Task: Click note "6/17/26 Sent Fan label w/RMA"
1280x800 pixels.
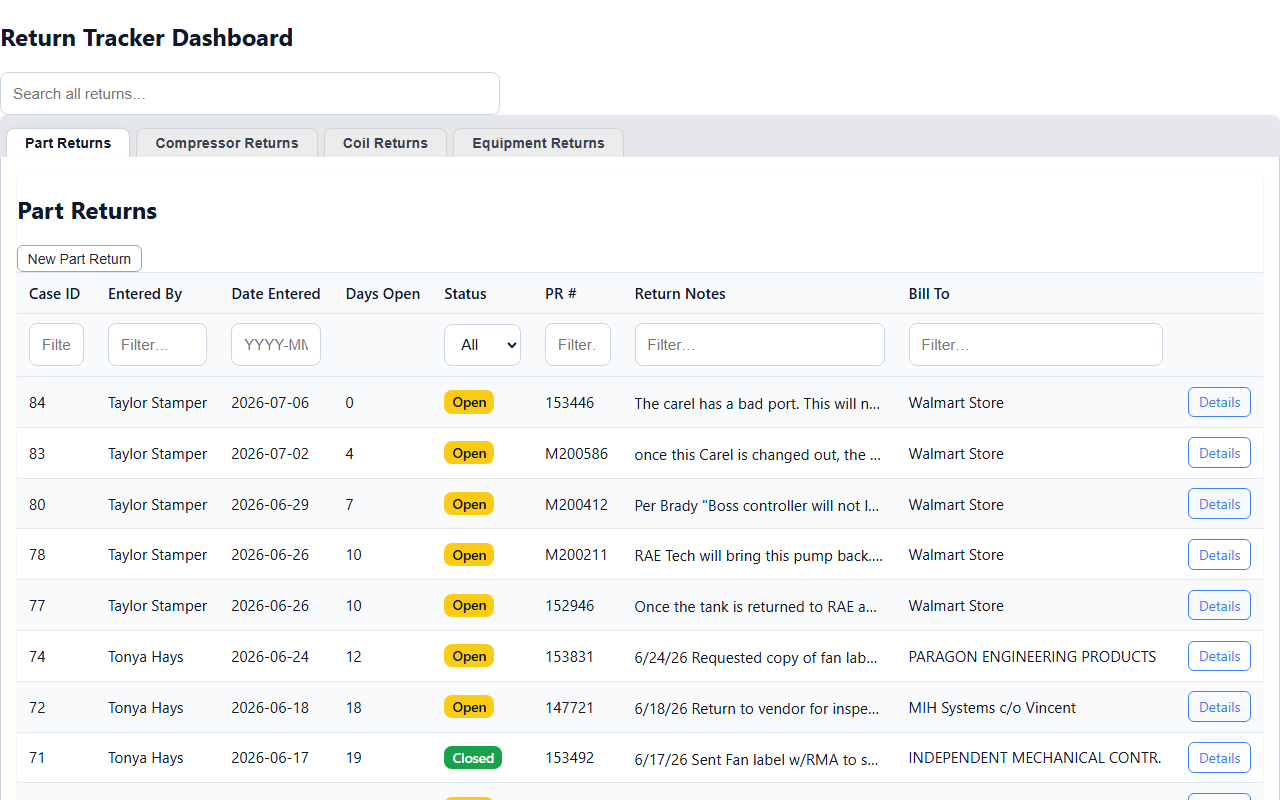Action: pyautogui.click(x=758, y=759)
